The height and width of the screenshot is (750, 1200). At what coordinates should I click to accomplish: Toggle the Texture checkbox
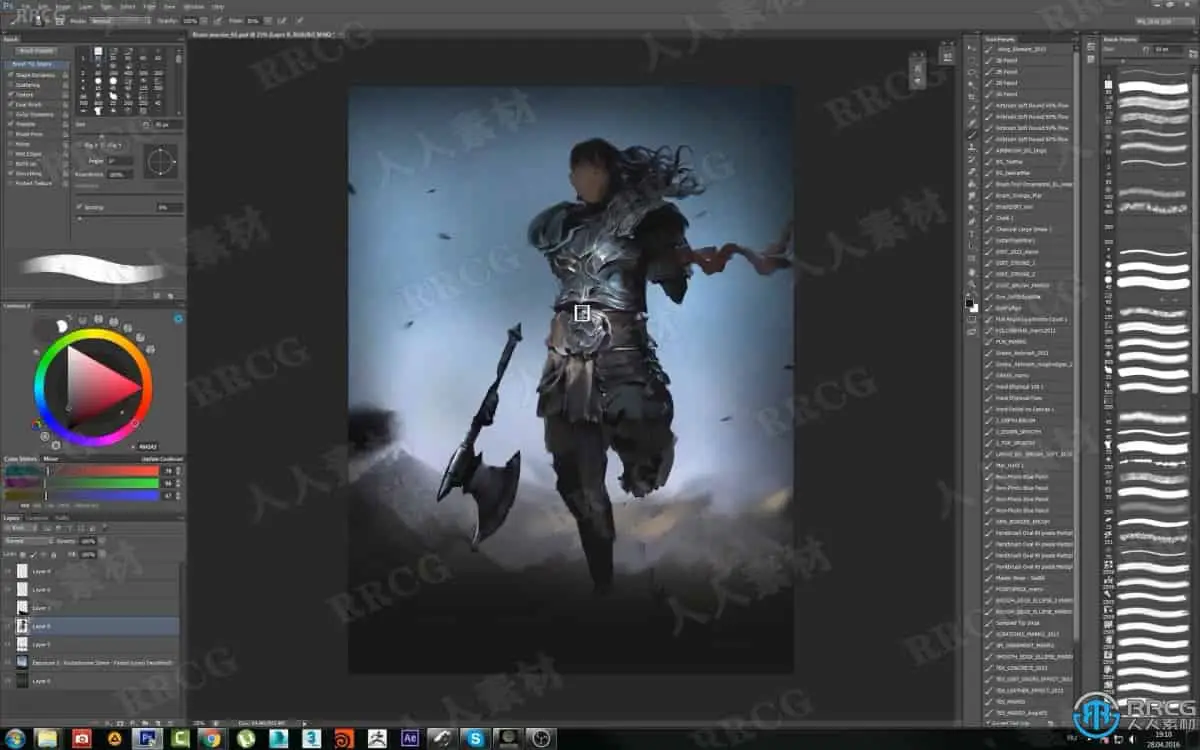pos(10,95)
